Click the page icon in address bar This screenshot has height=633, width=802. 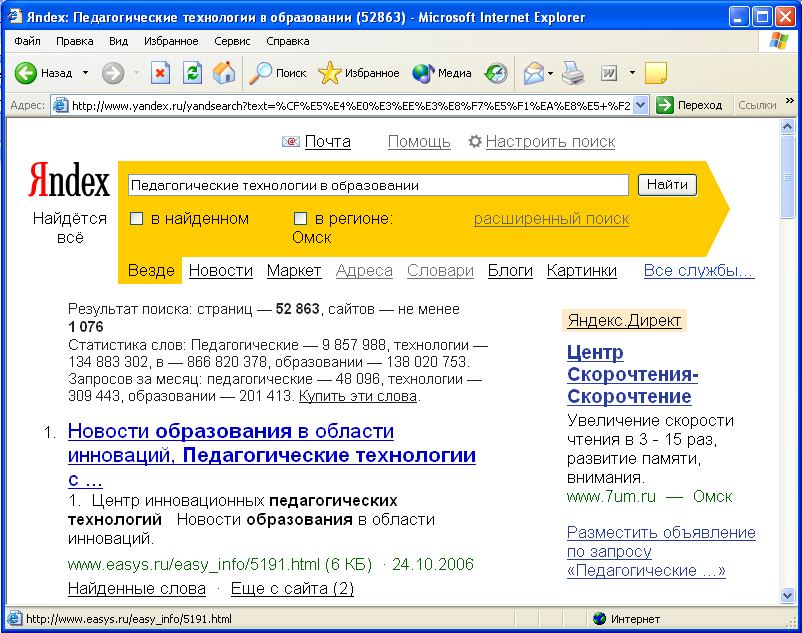coord(61,105)
